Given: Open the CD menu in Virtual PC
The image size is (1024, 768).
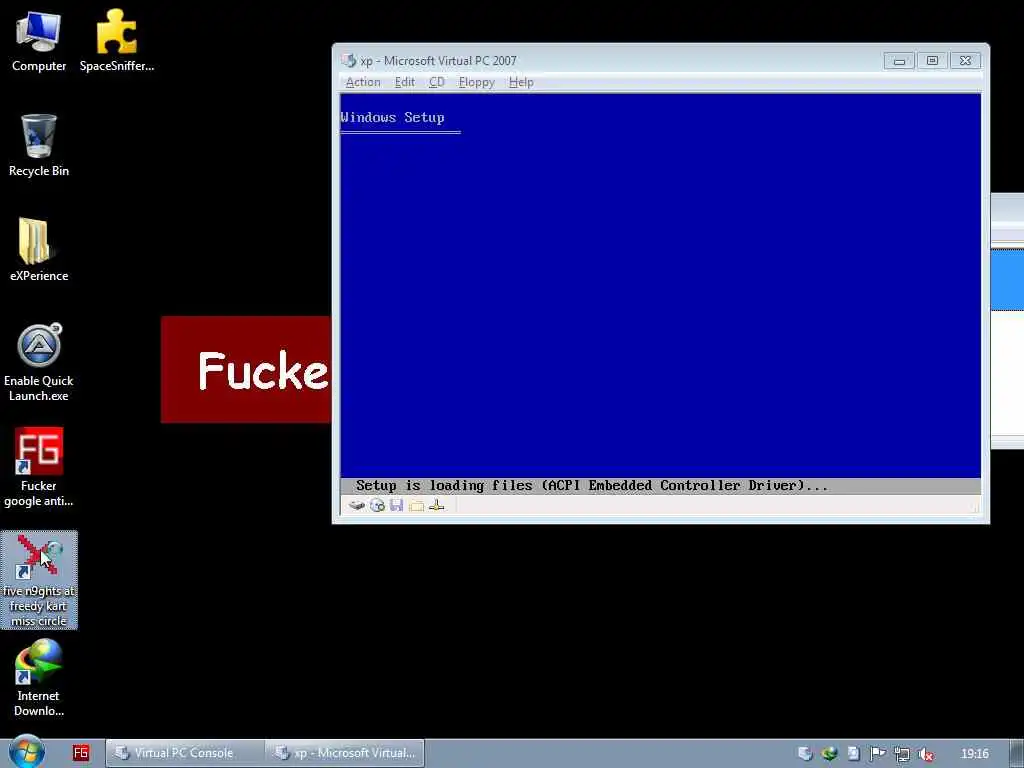Looking at the screenshot, I should 436,82.
